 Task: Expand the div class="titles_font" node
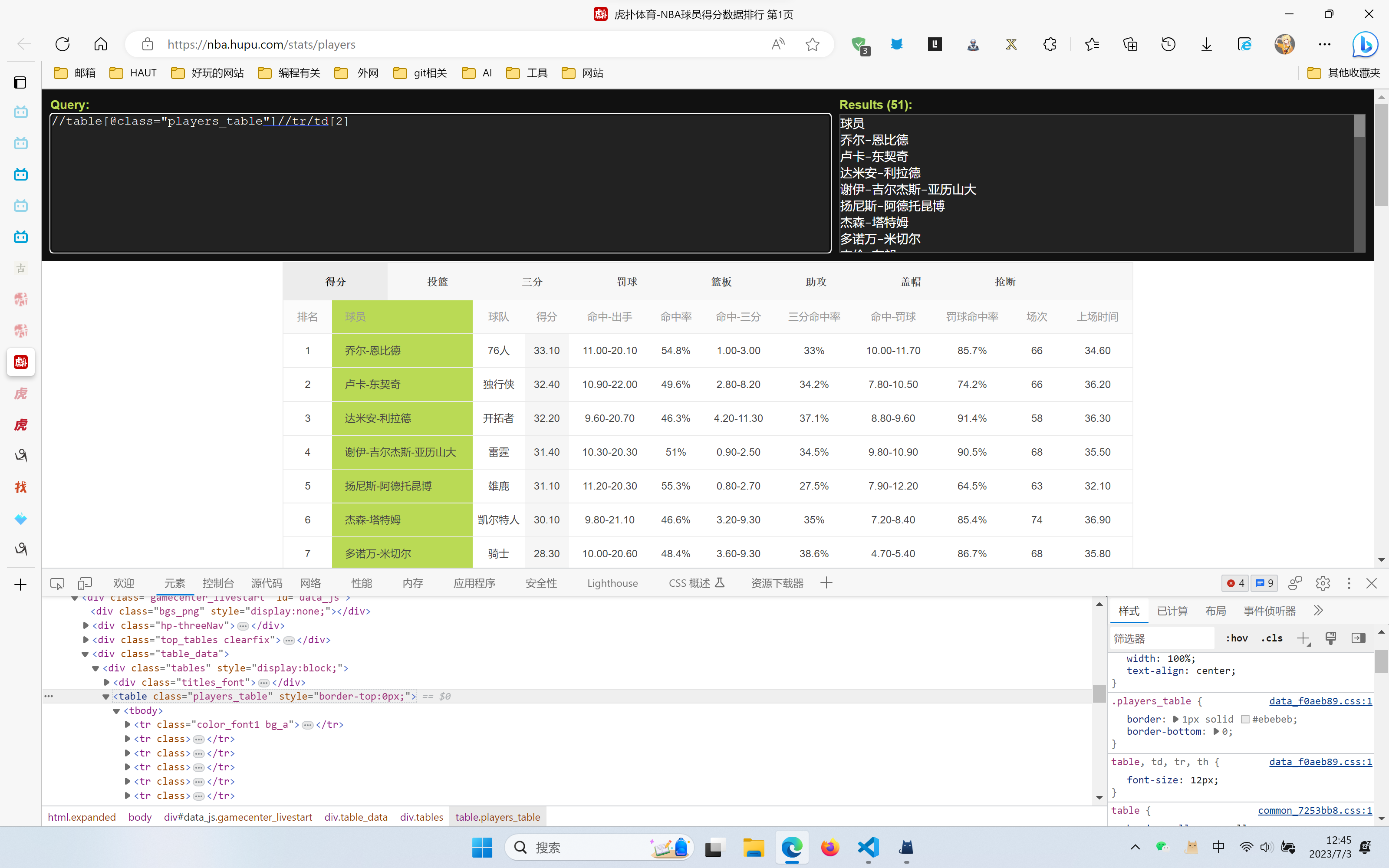(x=107, y=683)
